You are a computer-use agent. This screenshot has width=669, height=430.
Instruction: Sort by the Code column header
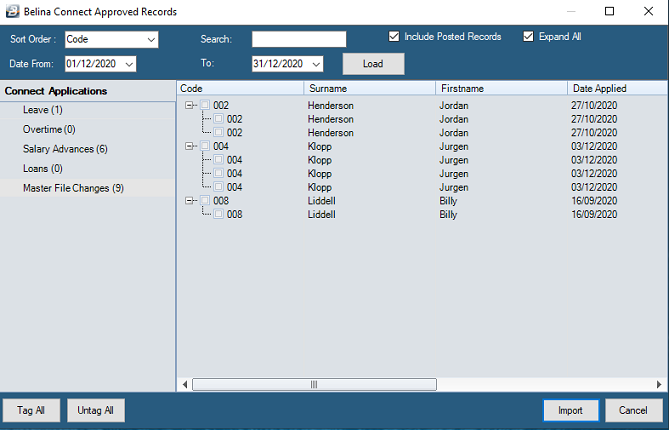pyautogui.click(x=240, y=88)
